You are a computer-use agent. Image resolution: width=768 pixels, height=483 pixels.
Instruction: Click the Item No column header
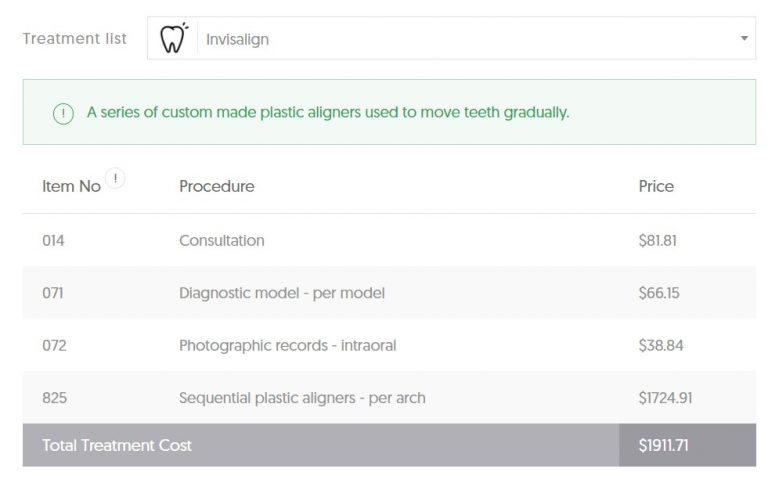[x=72, y=186]
